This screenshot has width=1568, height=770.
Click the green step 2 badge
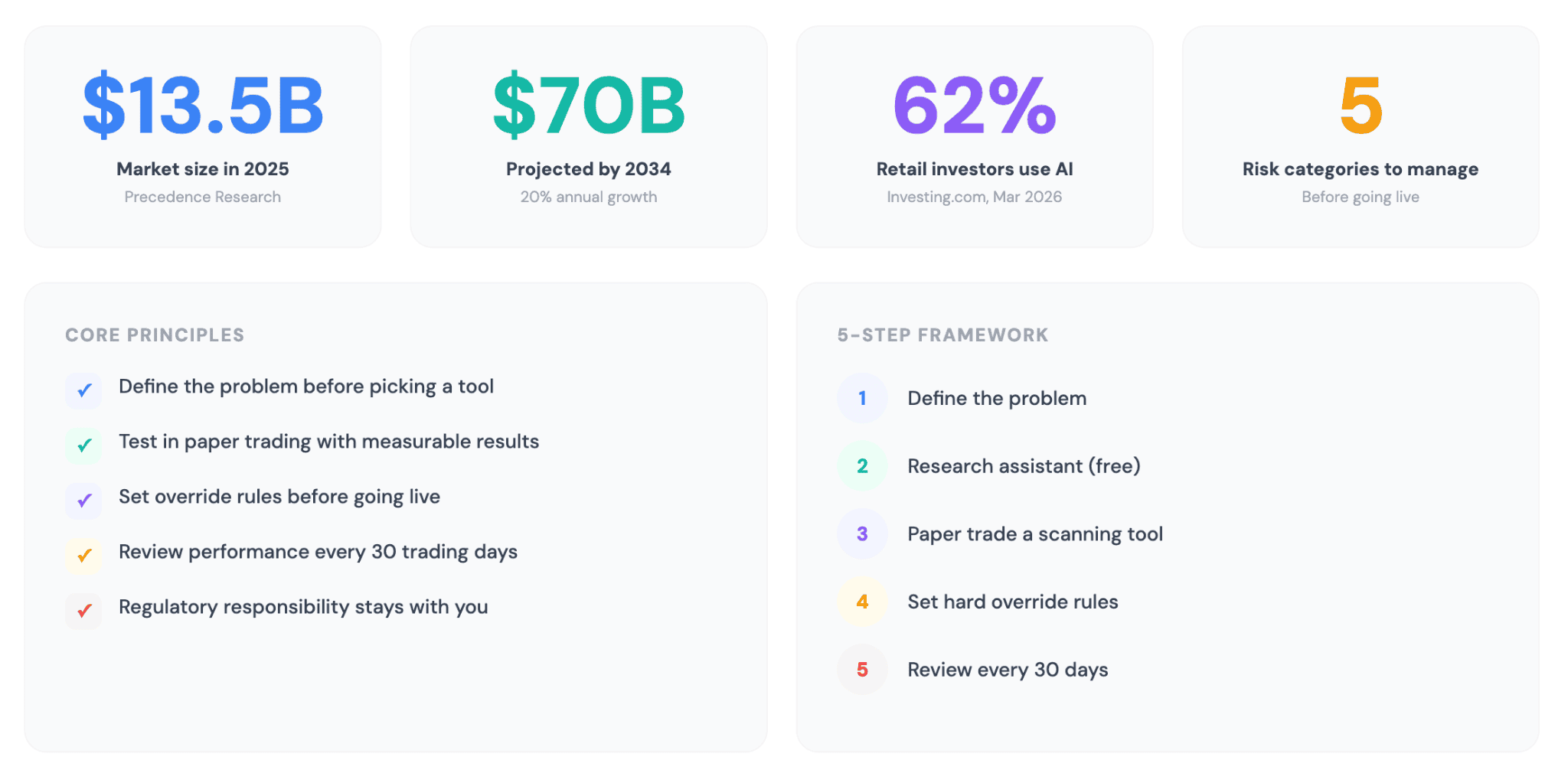click(x=862, y=466)
